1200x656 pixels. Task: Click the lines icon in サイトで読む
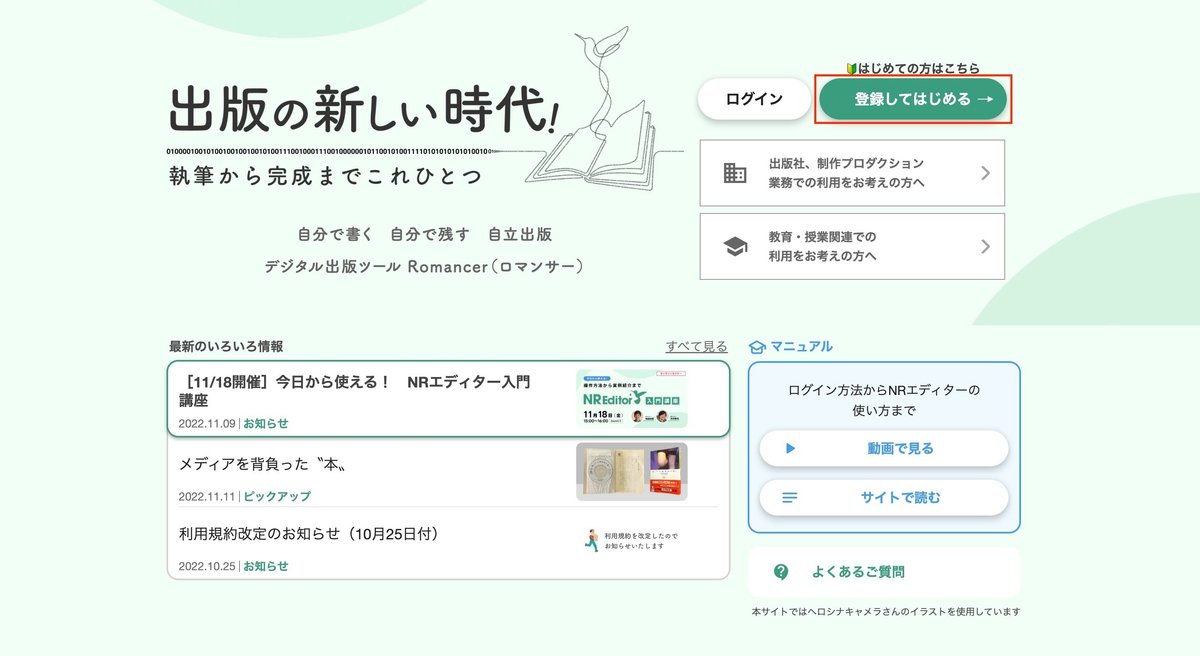click(790, 497)
